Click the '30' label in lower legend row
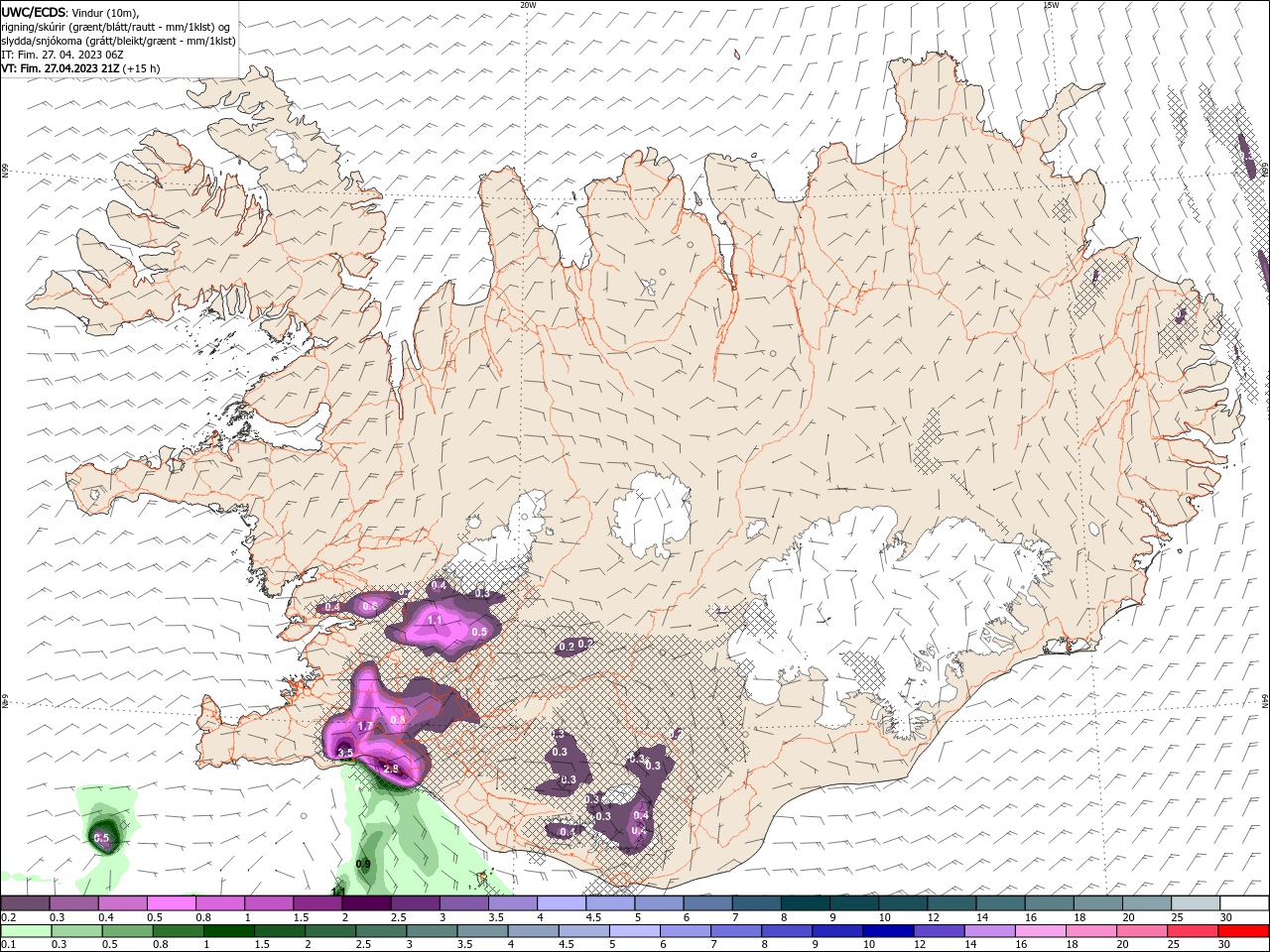 click(x=1223, y=944)
